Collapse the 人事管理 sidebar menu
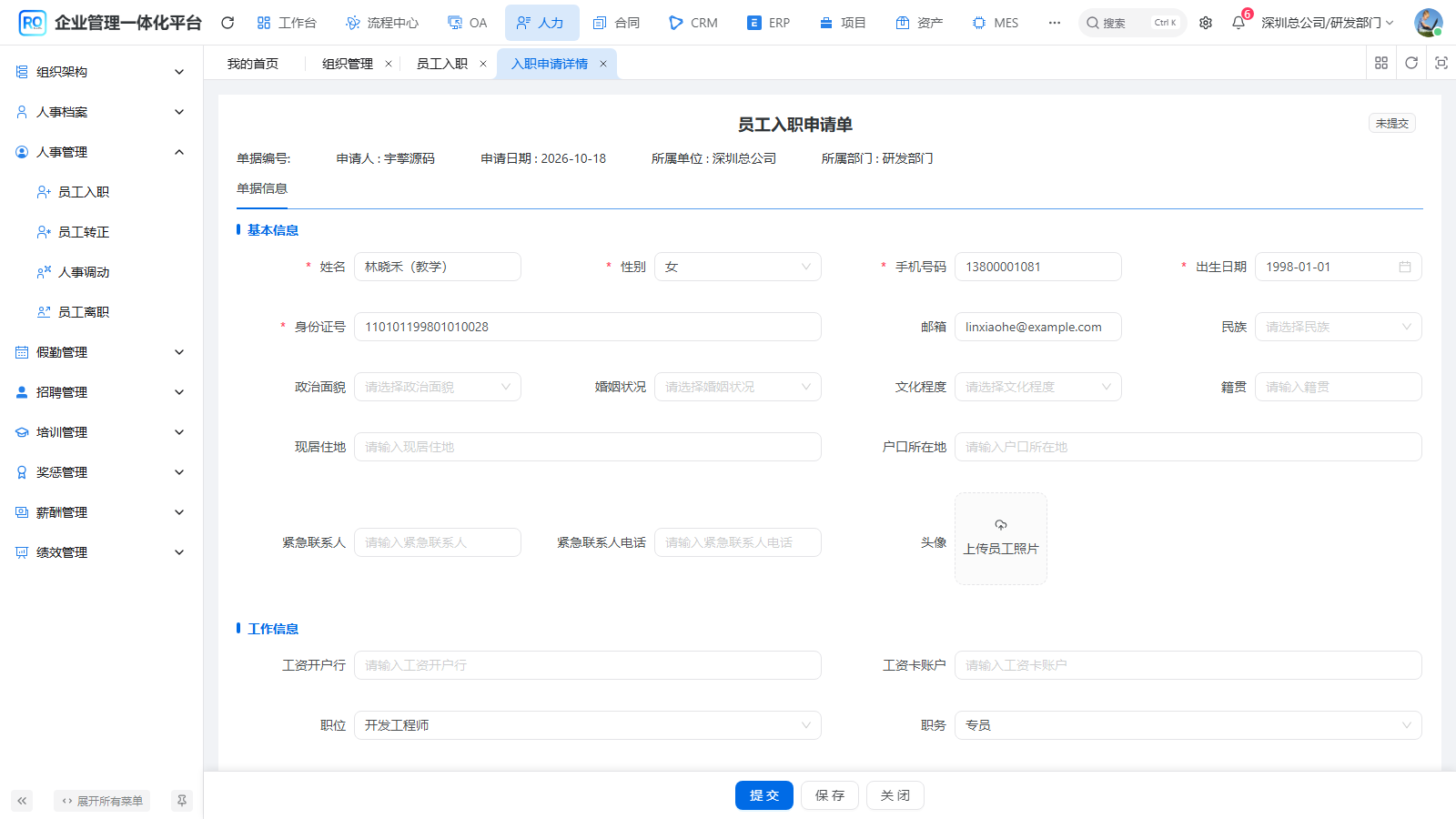 pyautogui.click(x=101, y=152)
